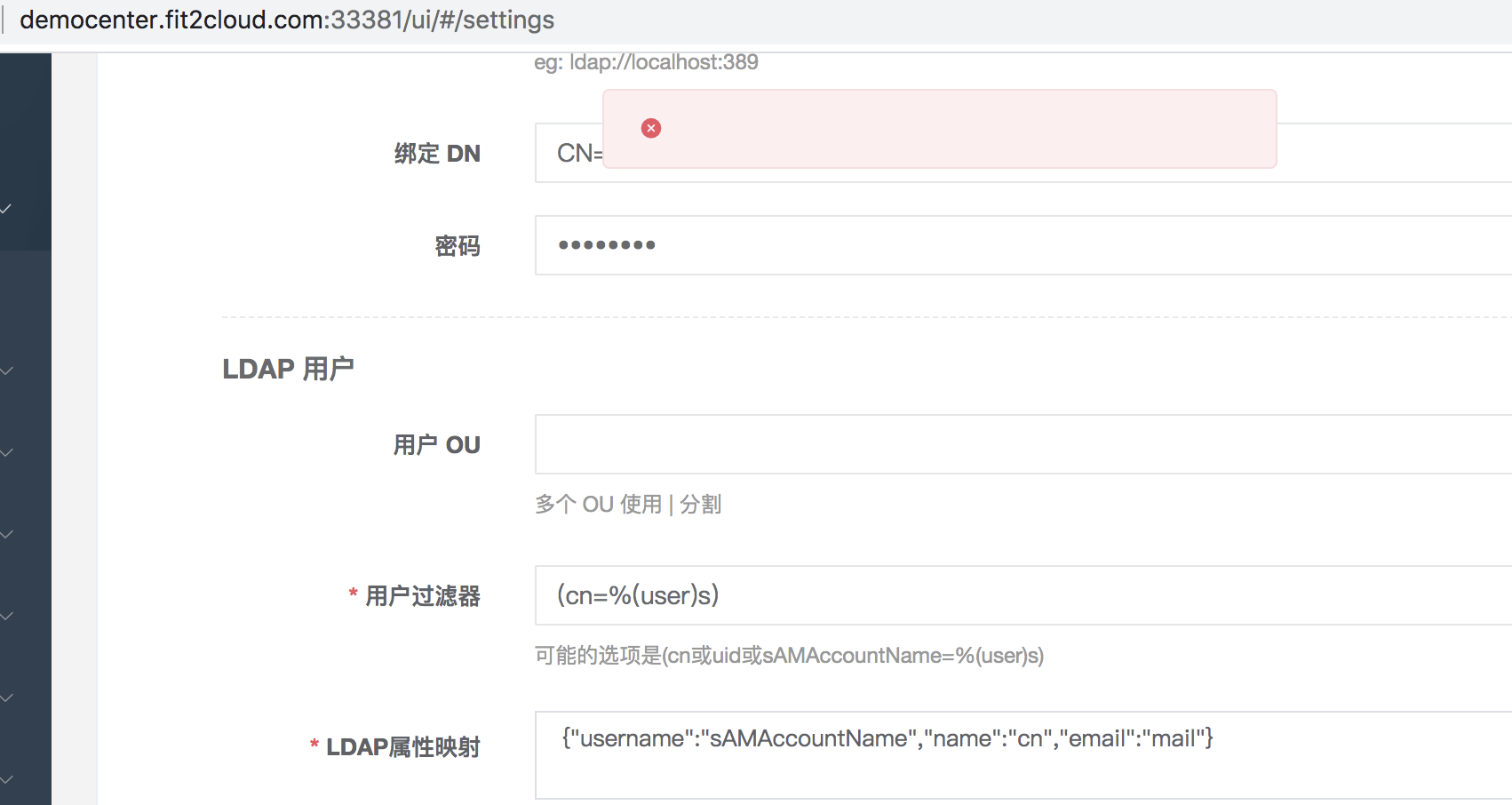Edit the 用户过滤器 value (cn=%(user)s)
This screenshot has height=805, width=1512.
pos(800,596)
